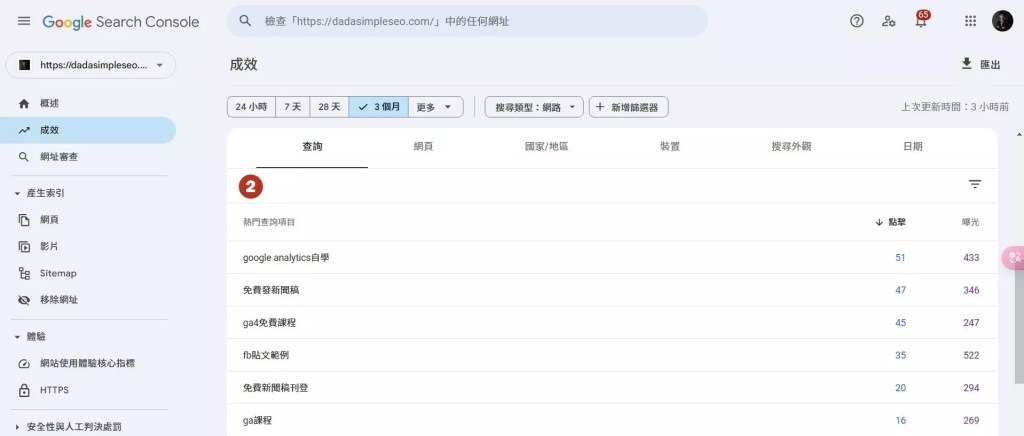Click the 匯出 export button
Screen dimensions: 1024x436
(981, 64)
